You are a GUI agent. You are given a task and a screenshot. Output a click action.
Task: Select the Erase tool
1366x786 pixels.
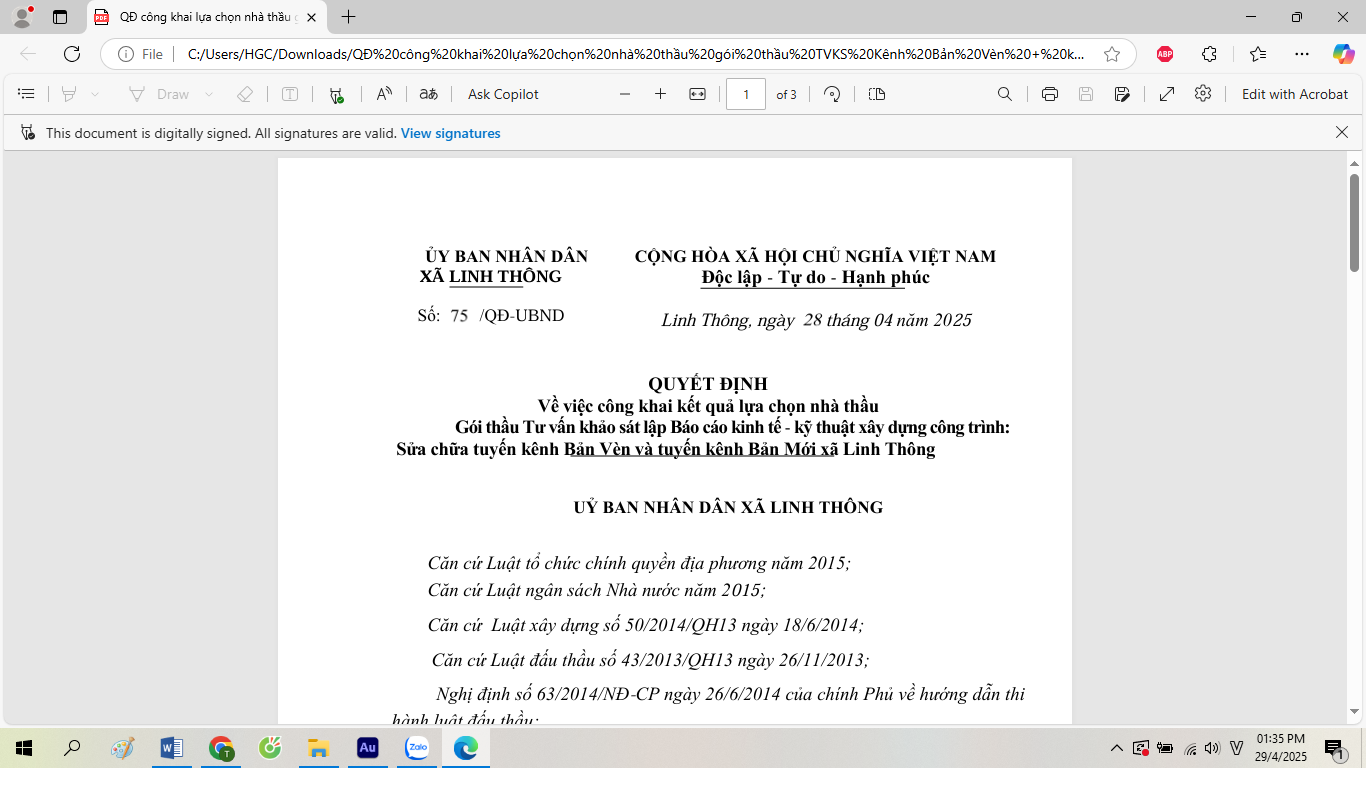click(x=245, y=94)
